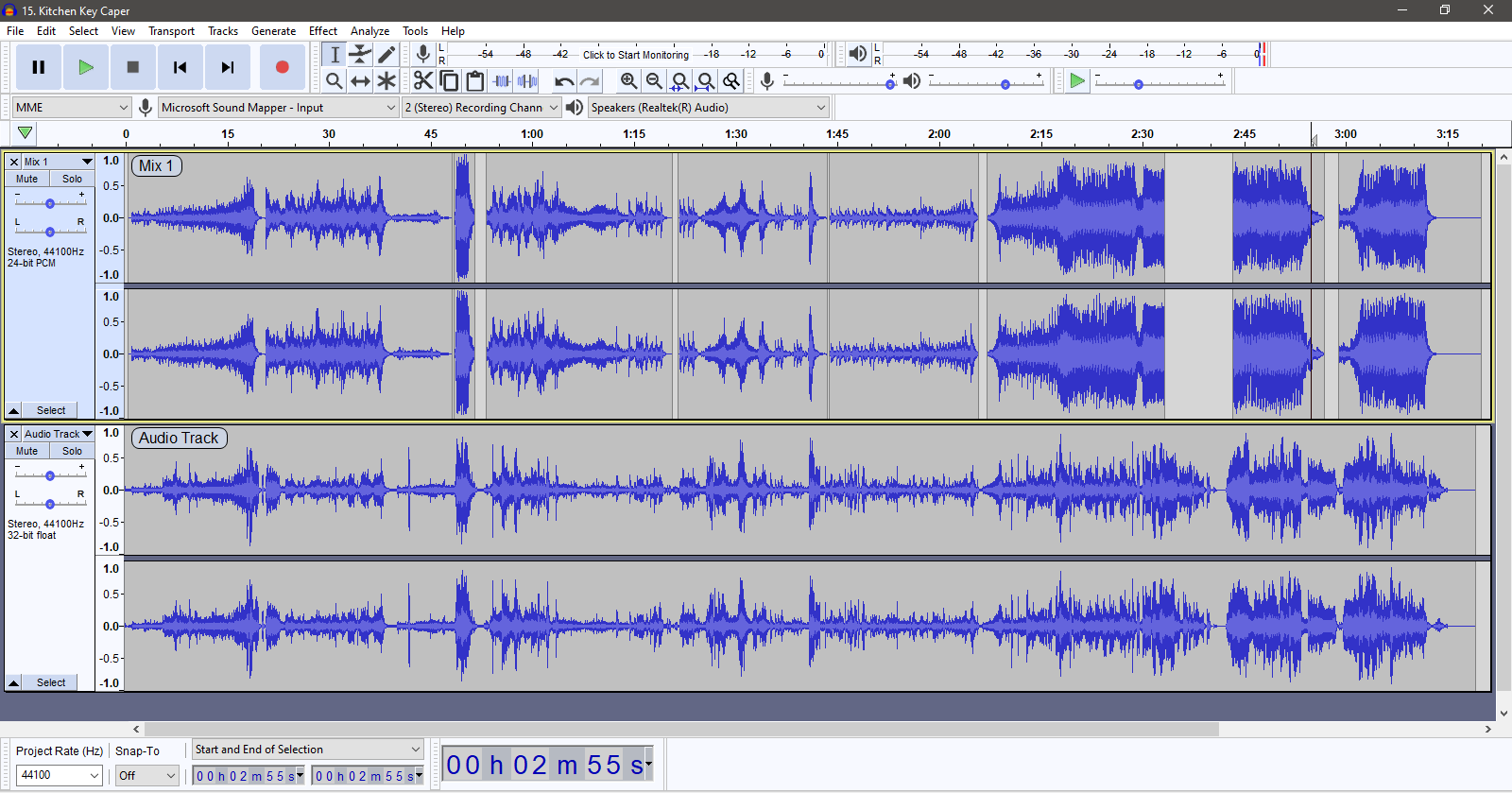Open the Effect menu
Image resolution: width=1512 pixels, height=793 pixels.
(x=322, y=31)
